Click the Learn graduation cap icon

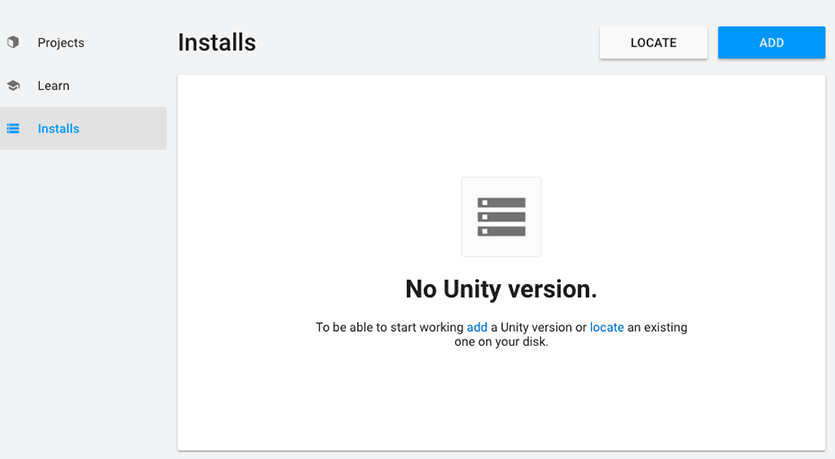coord(13,85)
